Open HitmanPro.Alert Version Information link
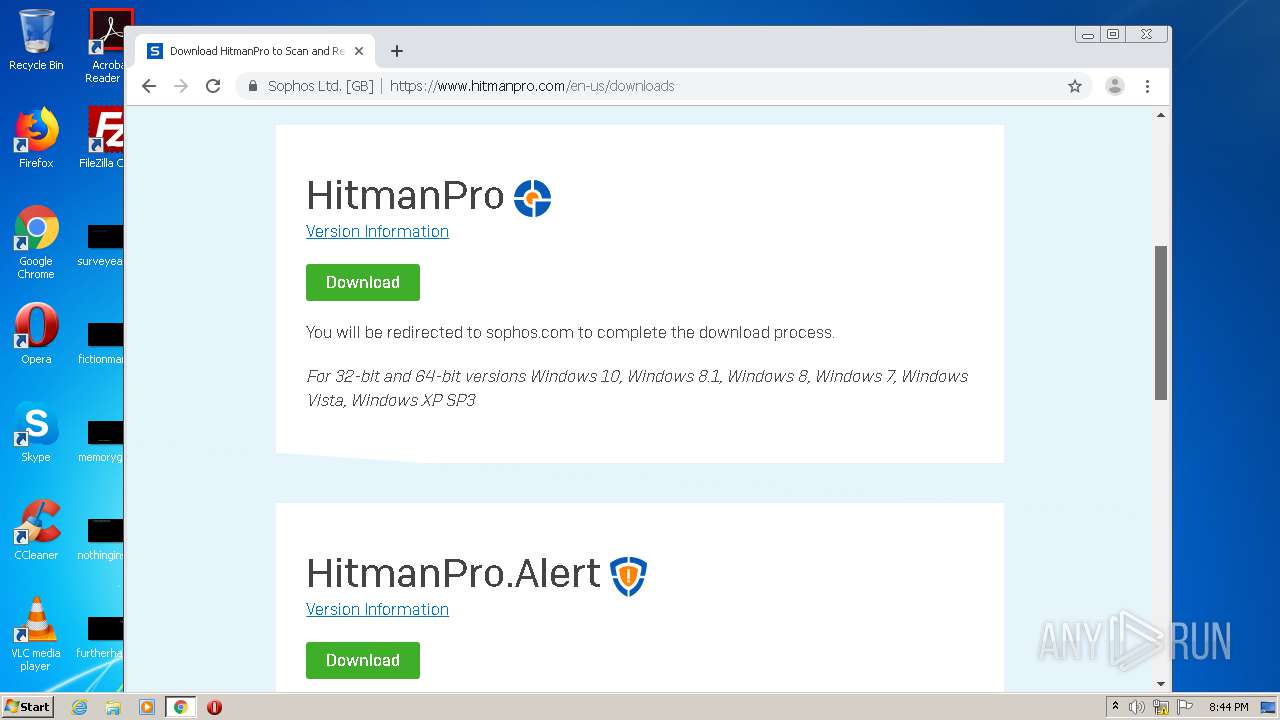 pos(377,609)
